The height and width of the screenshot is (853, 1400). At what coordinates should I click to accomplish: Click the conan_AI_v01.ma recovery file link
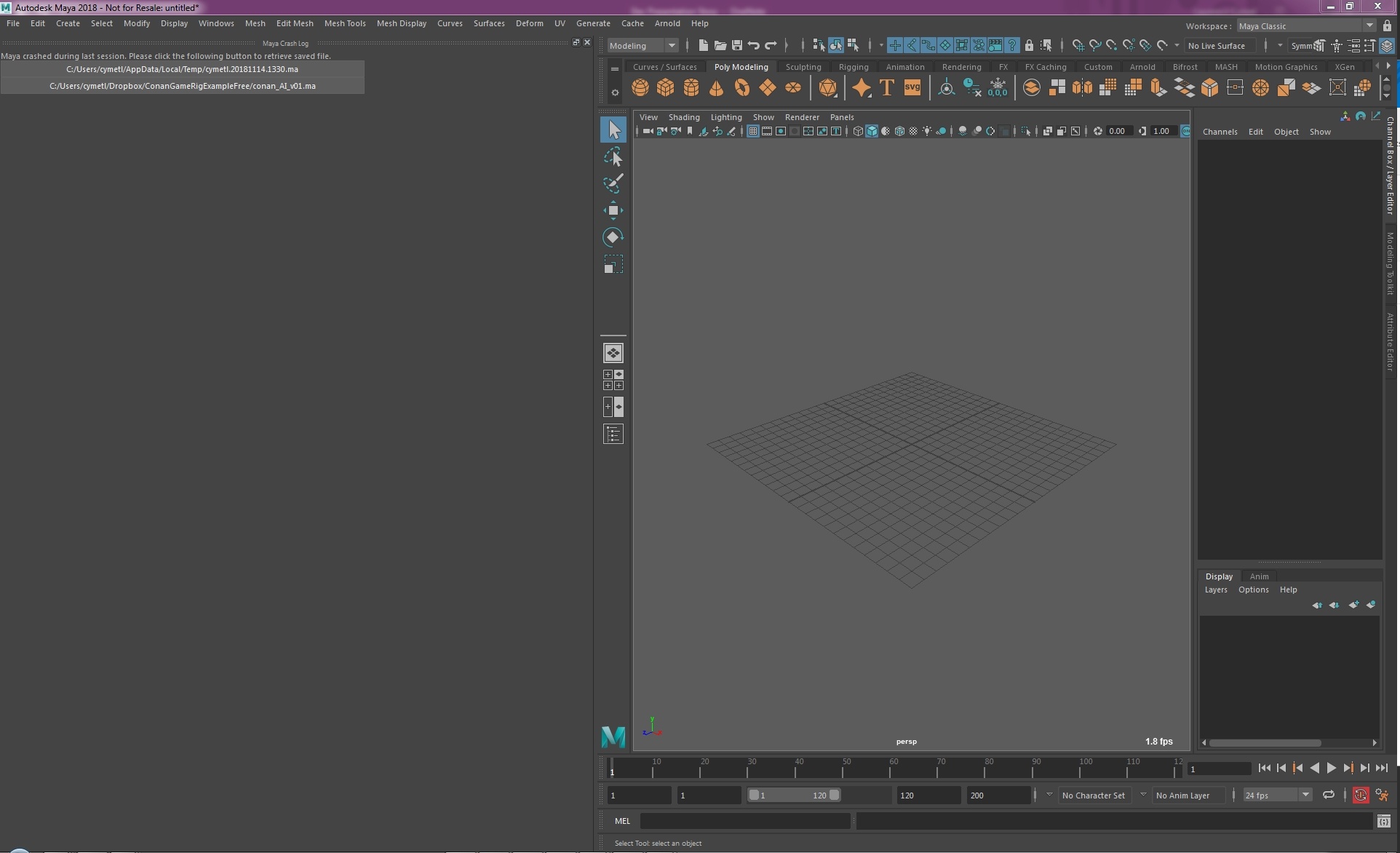pyautogui.click(x=181, y=86)
